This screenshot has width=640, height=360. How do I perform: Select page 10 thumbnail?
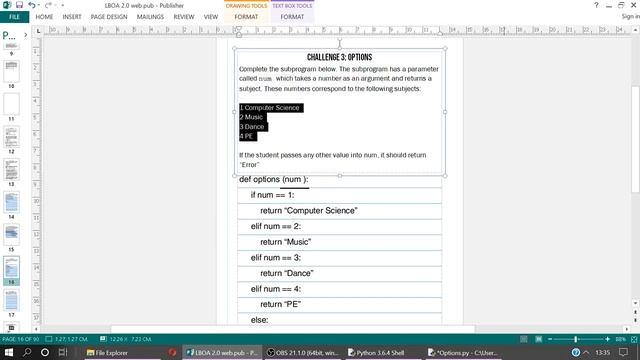coord(11,71)
